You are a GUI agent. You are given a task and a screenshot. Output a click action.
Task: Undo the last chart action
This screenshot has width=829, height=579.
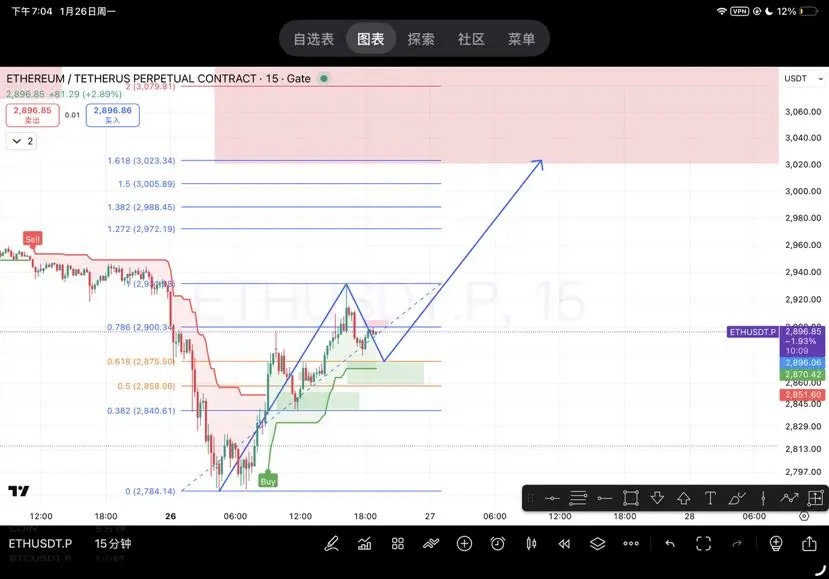(670, 544)
